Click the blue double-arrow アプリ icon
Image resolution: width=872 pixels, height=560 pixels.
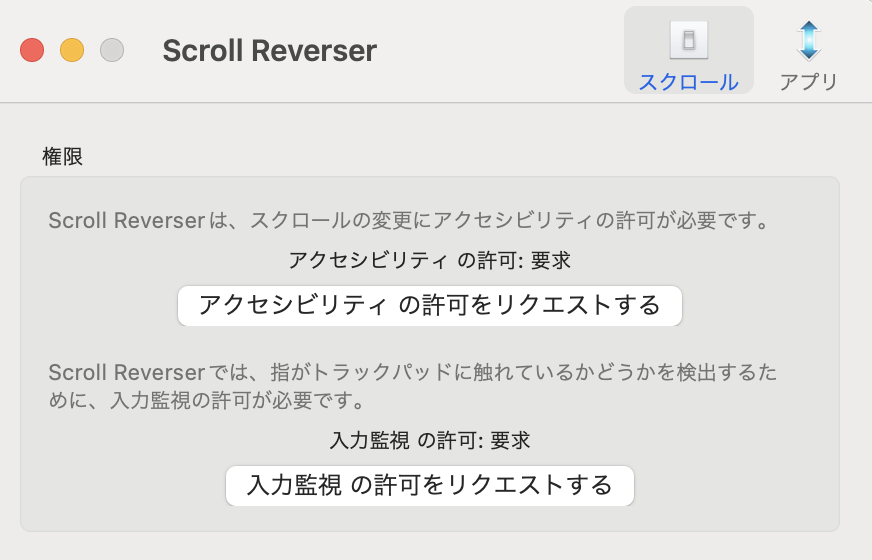tap(808, 39)
